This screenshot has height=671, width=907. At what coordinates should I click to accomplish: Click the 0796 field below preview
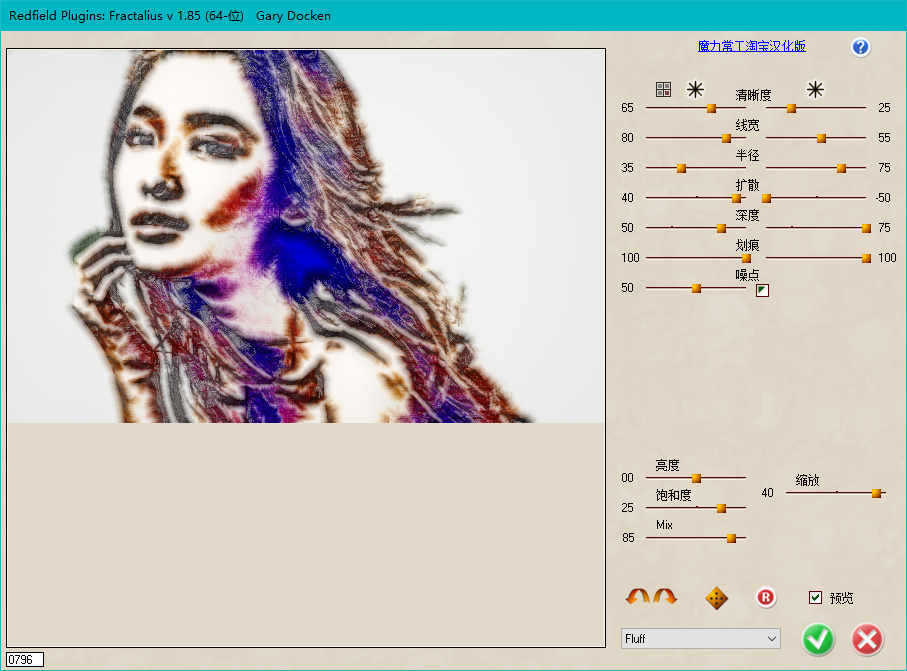(x=25, y=659)
